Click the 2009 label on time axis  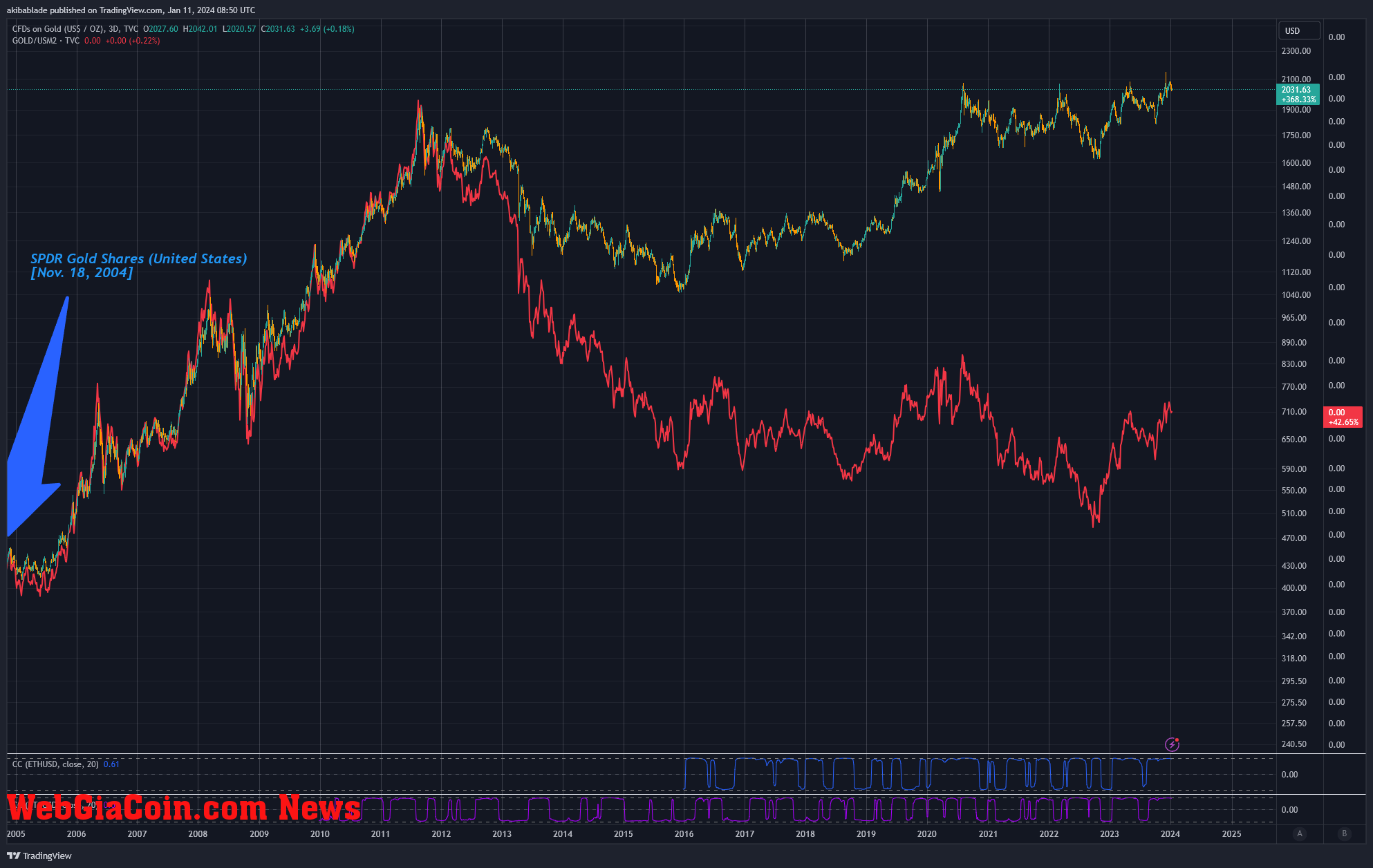click(x=259, y=833)
